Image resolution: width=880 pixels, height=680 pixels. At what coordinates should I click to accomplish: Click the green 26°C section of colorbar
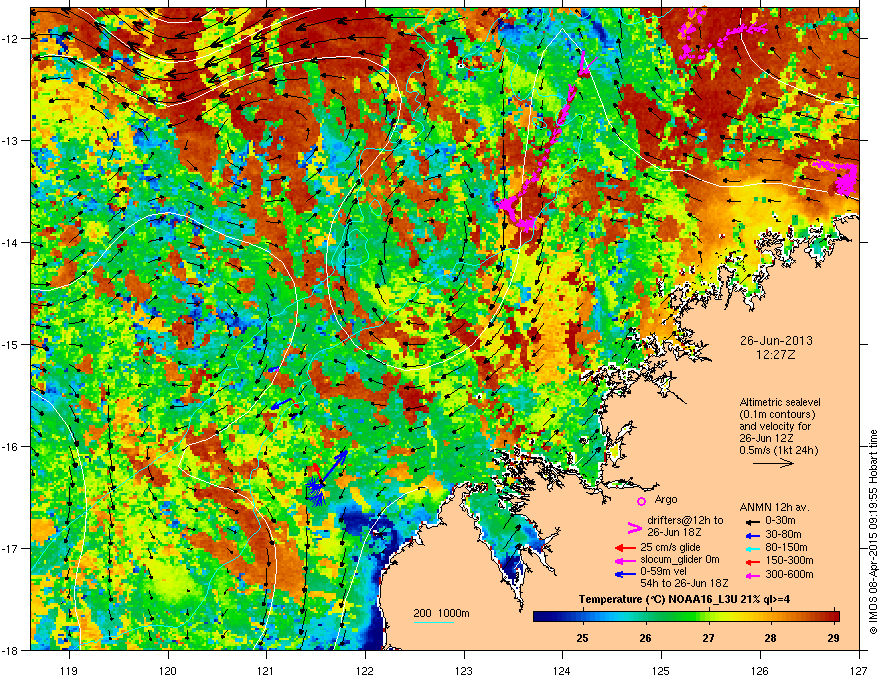click(645, 617)
